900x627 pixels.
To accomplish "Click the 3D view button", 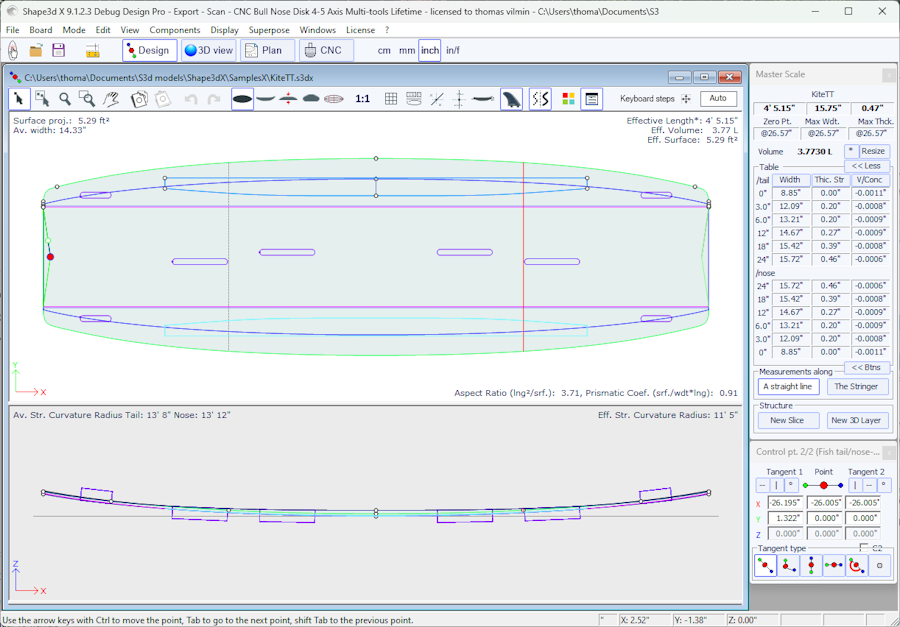I will click(x=208, y=50).
